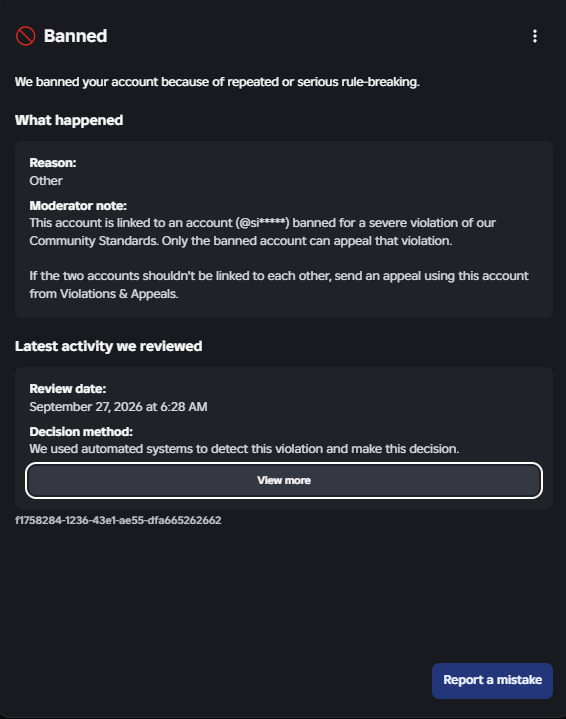Click the Report a mistake button

(492, 680)
